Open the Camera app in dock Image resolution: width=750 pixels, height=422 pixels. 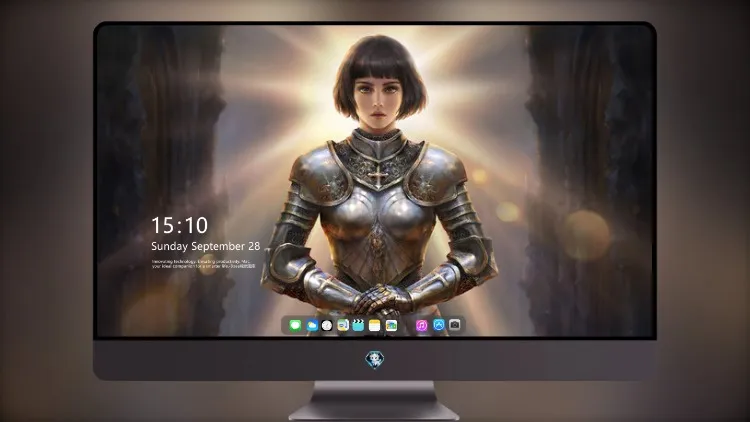(x=454, y=325)
